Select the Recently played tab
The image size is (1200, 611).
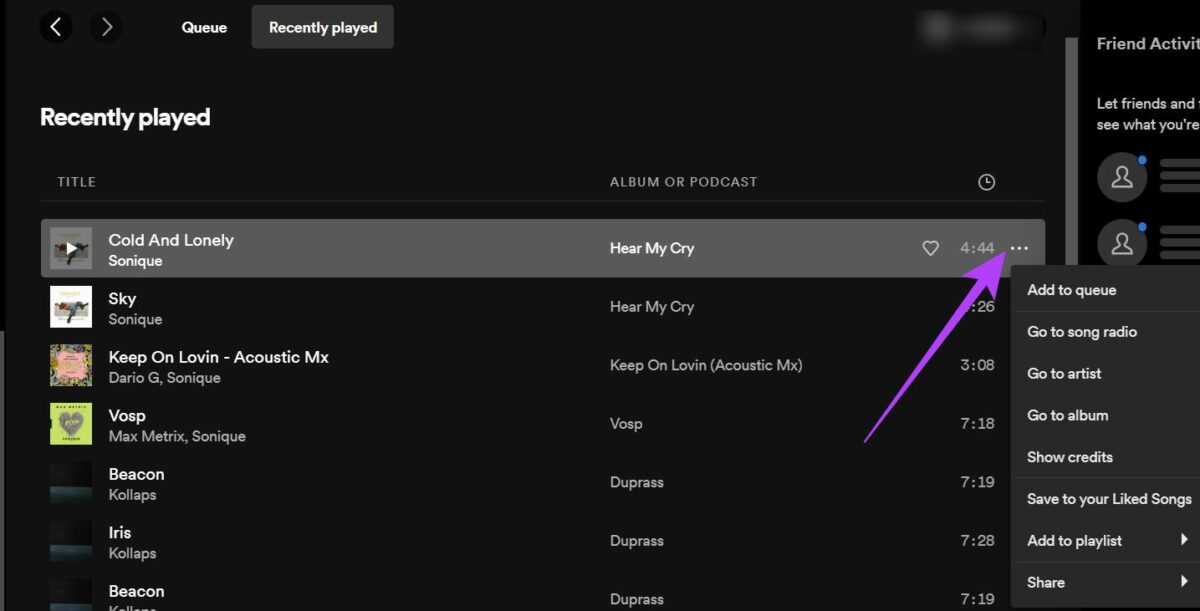[x=323, y=27]
